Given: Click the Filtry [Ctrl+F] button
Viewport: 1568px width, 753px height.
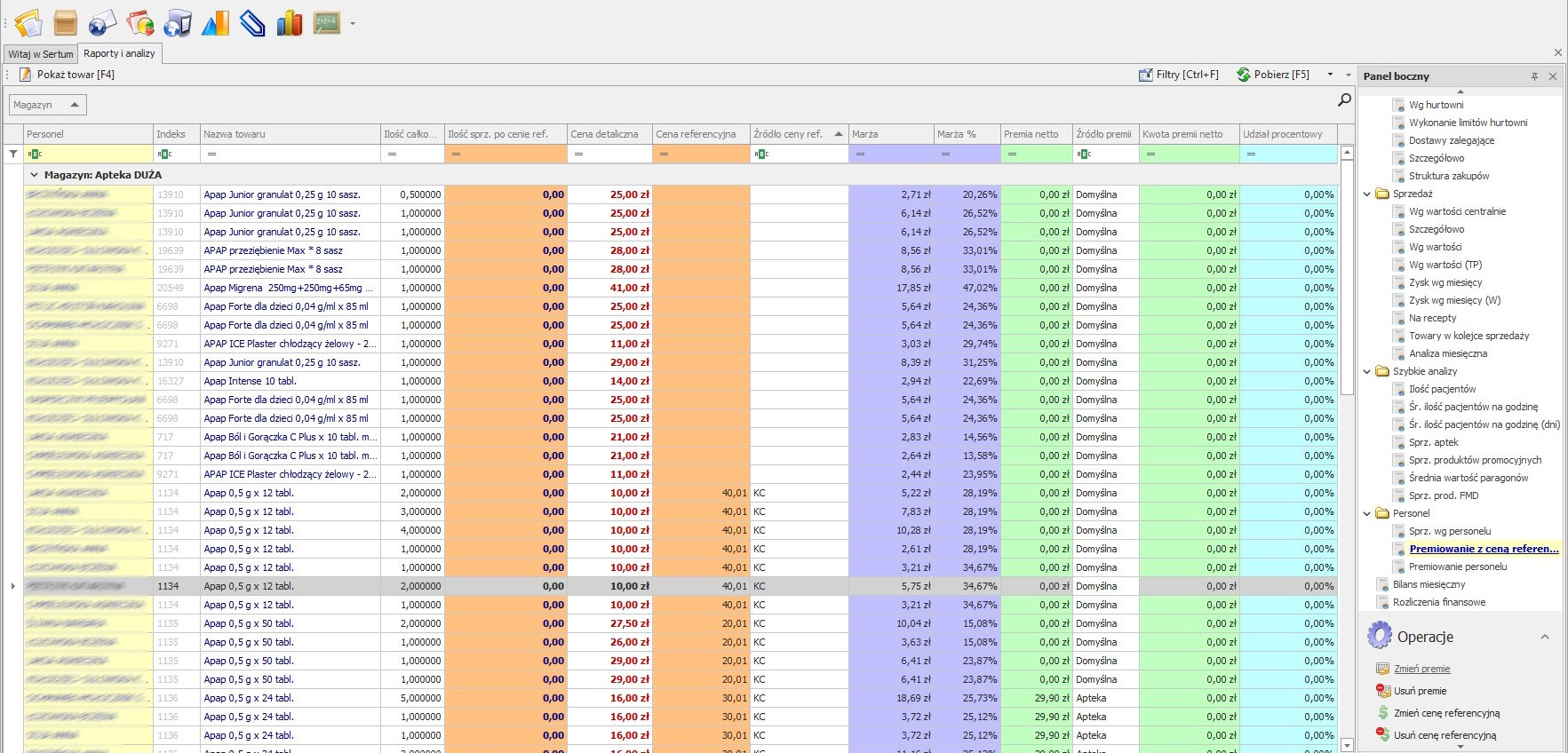Looking at the screenshot, I should click(x=1179, y=75).
